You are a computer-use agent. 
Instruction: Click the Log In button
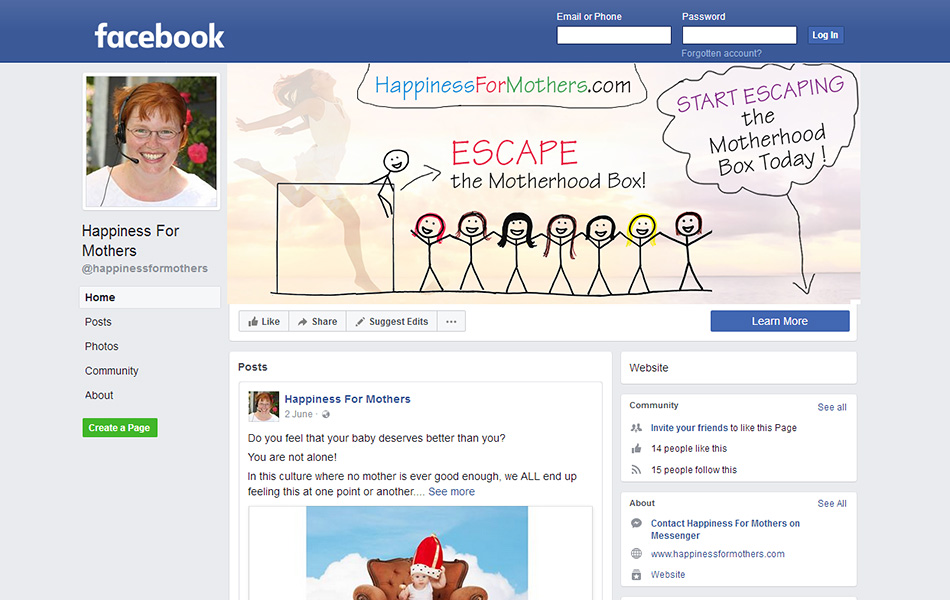tap(825, 35)
